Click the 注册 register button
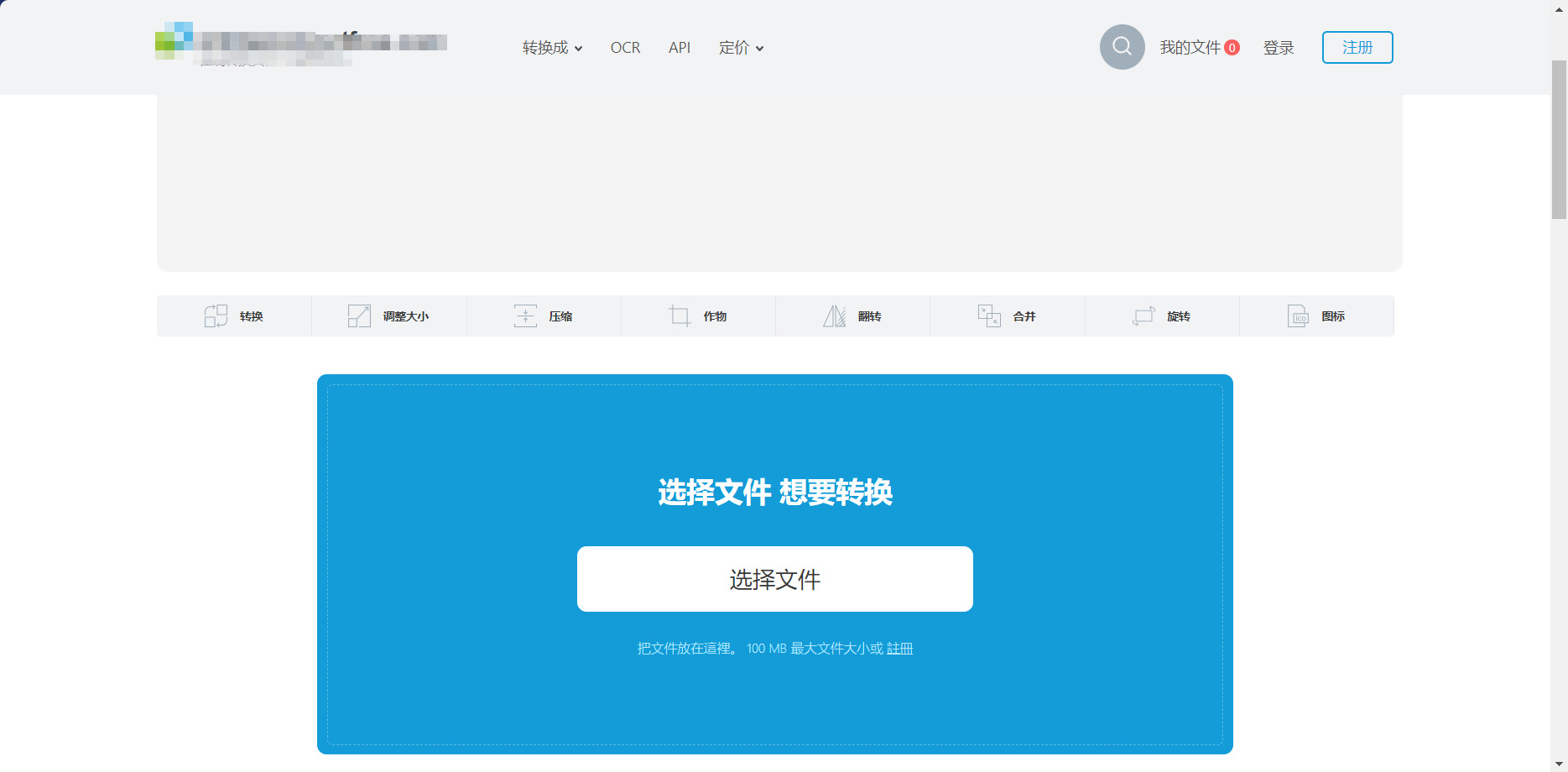 1357,47
